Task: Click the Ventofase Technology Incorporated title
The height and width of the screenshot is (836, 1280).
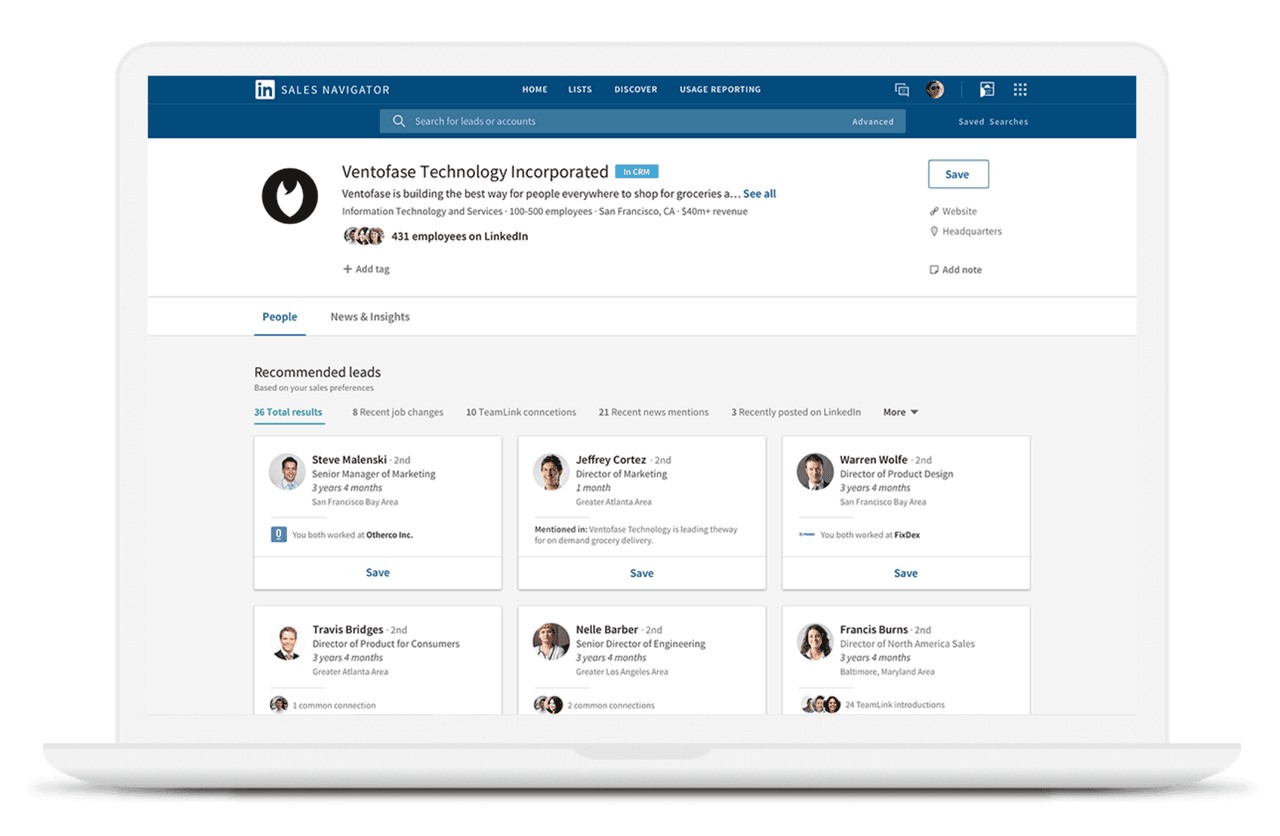Action: pos(475,172)
